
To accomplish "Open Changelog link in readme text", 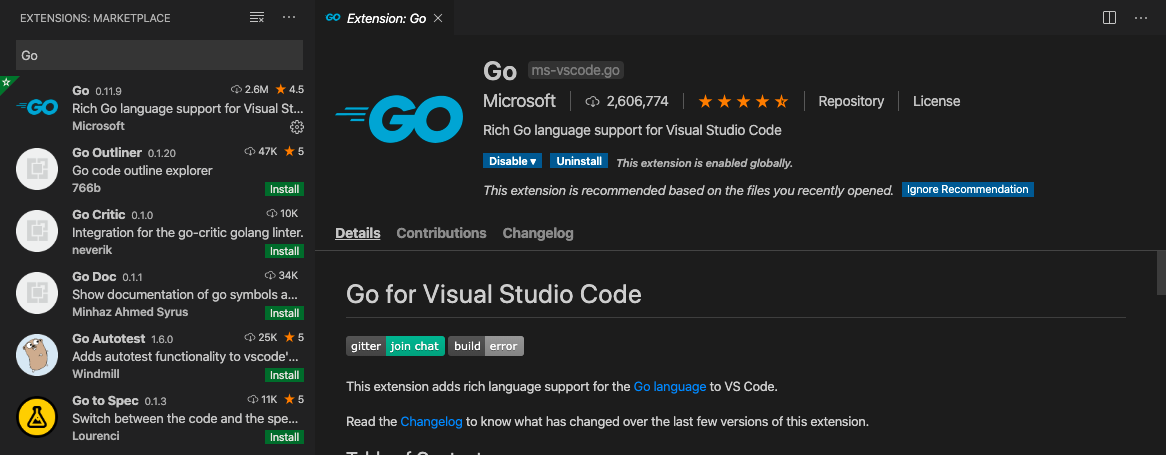I will click(x=431, y=422).
